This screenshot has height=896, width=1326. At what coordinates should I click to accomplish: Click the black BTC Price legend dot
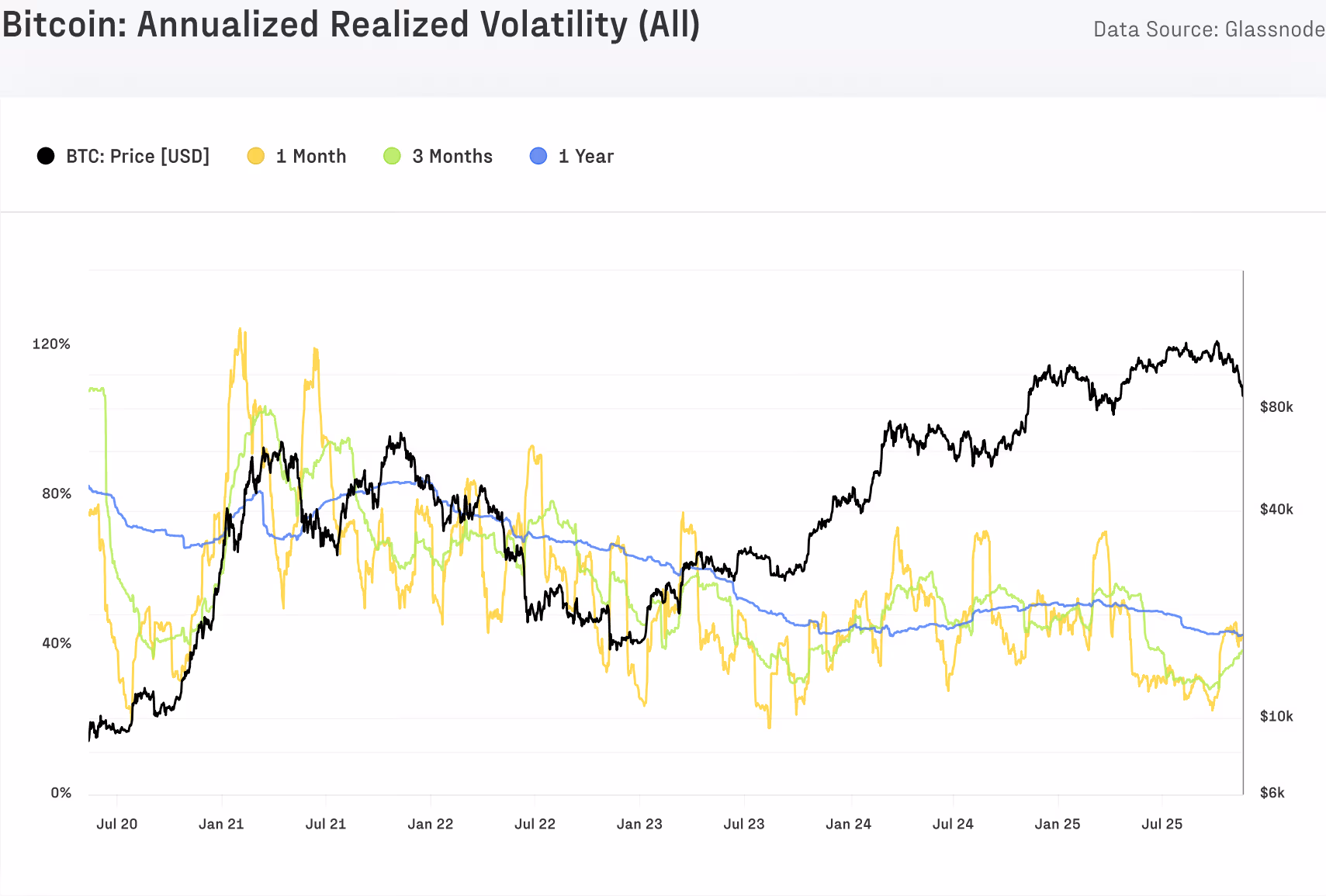[46, 156]
